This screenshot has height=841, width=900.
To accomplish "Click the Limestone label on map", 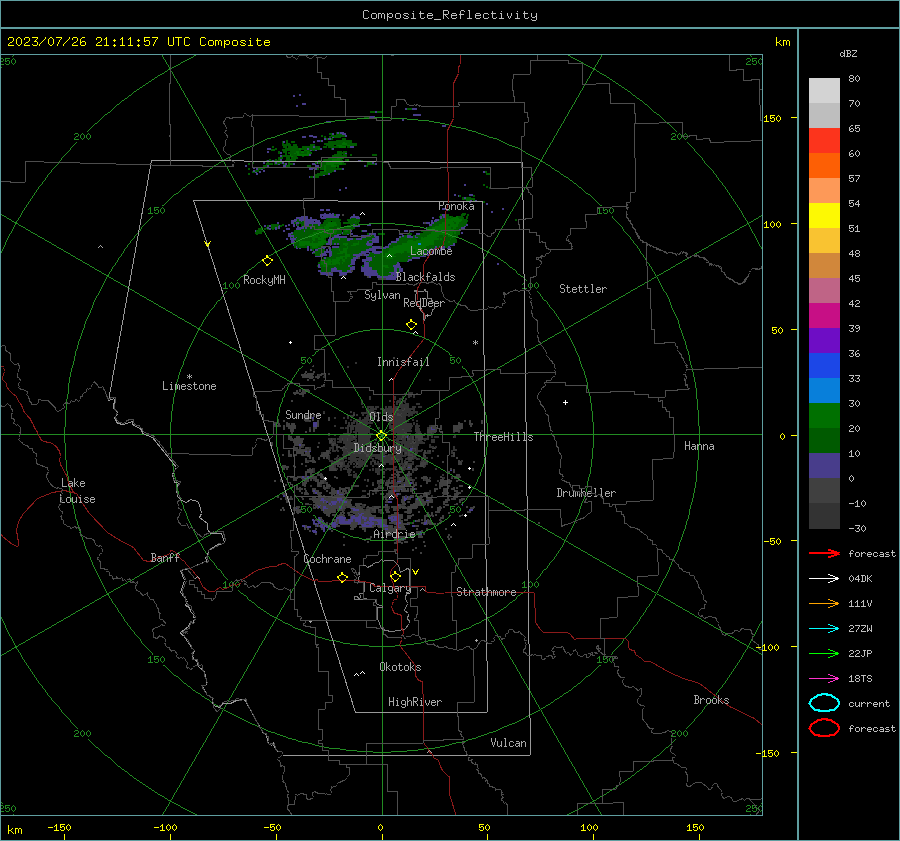I will coord(189,386).
